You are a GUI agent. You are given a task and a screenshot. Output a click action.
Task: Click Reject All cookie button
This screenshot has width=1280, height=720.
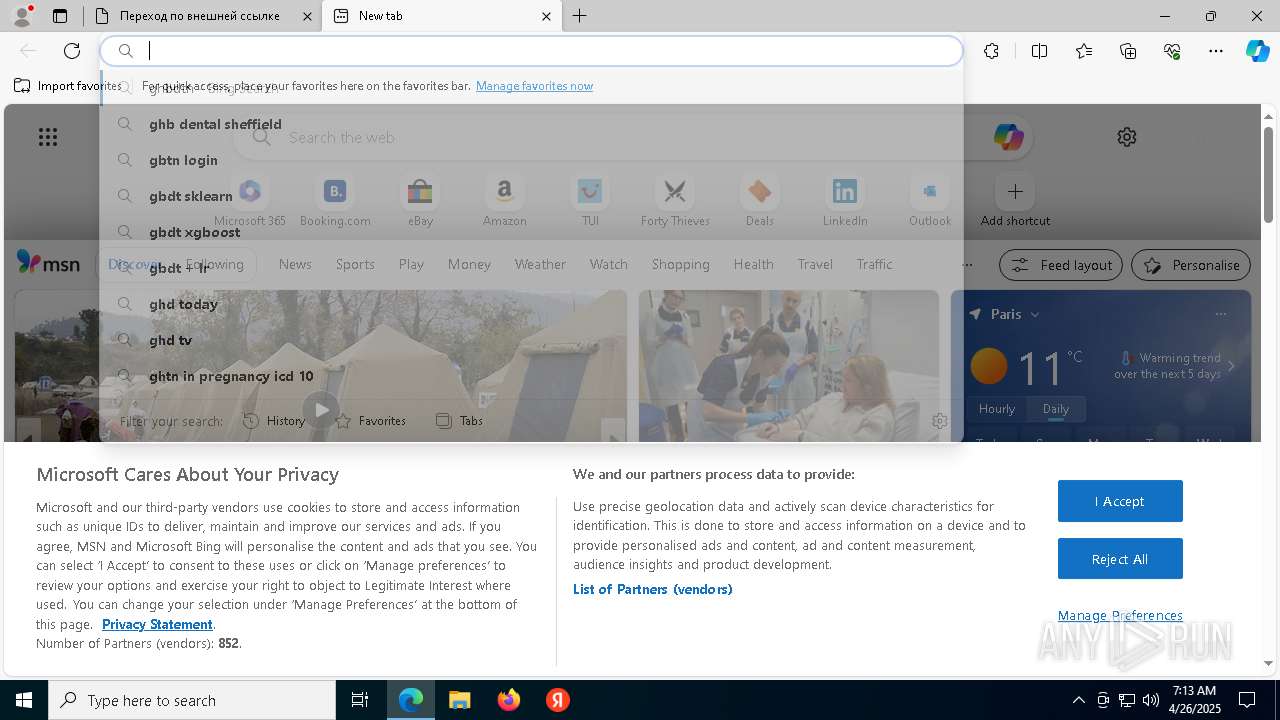click(x=1120, y=559)
